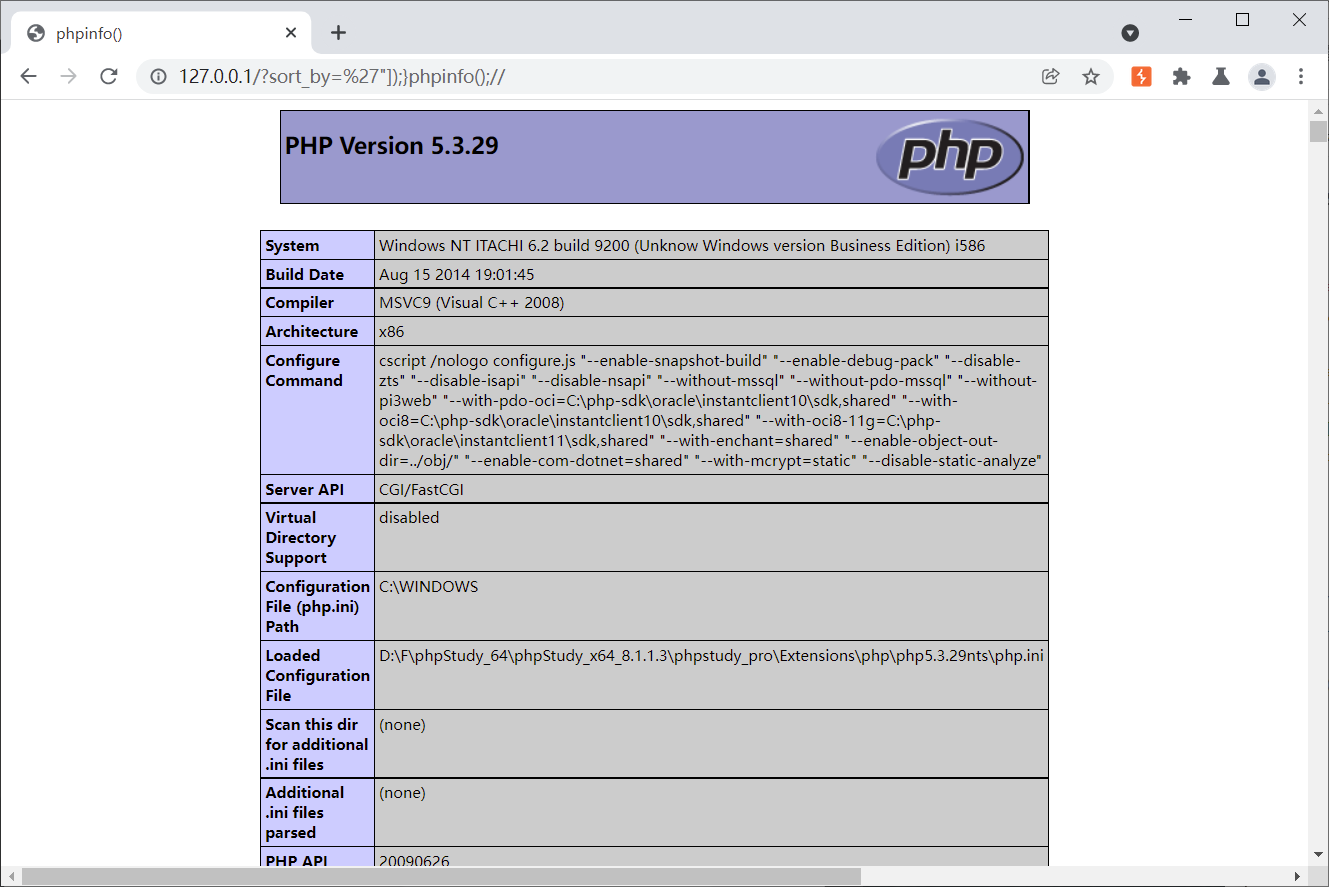Viewport: 1329px width, 887px height.
Task: Close the phpinfo() tab
Action: pyautogui.click(x=291, y=33)
